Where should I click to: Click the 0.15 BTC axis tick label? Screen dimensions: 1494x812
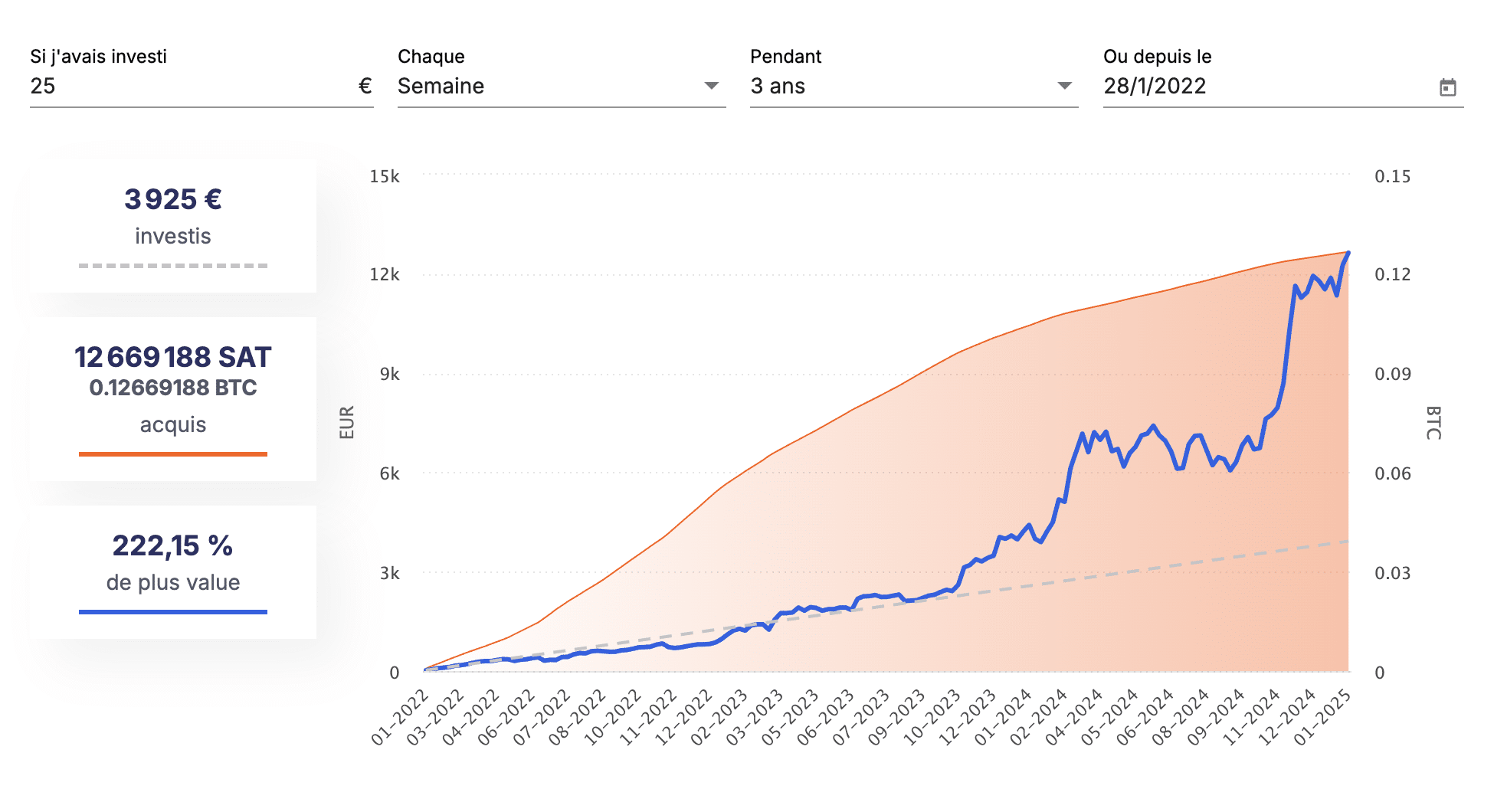pos(1392,177)
